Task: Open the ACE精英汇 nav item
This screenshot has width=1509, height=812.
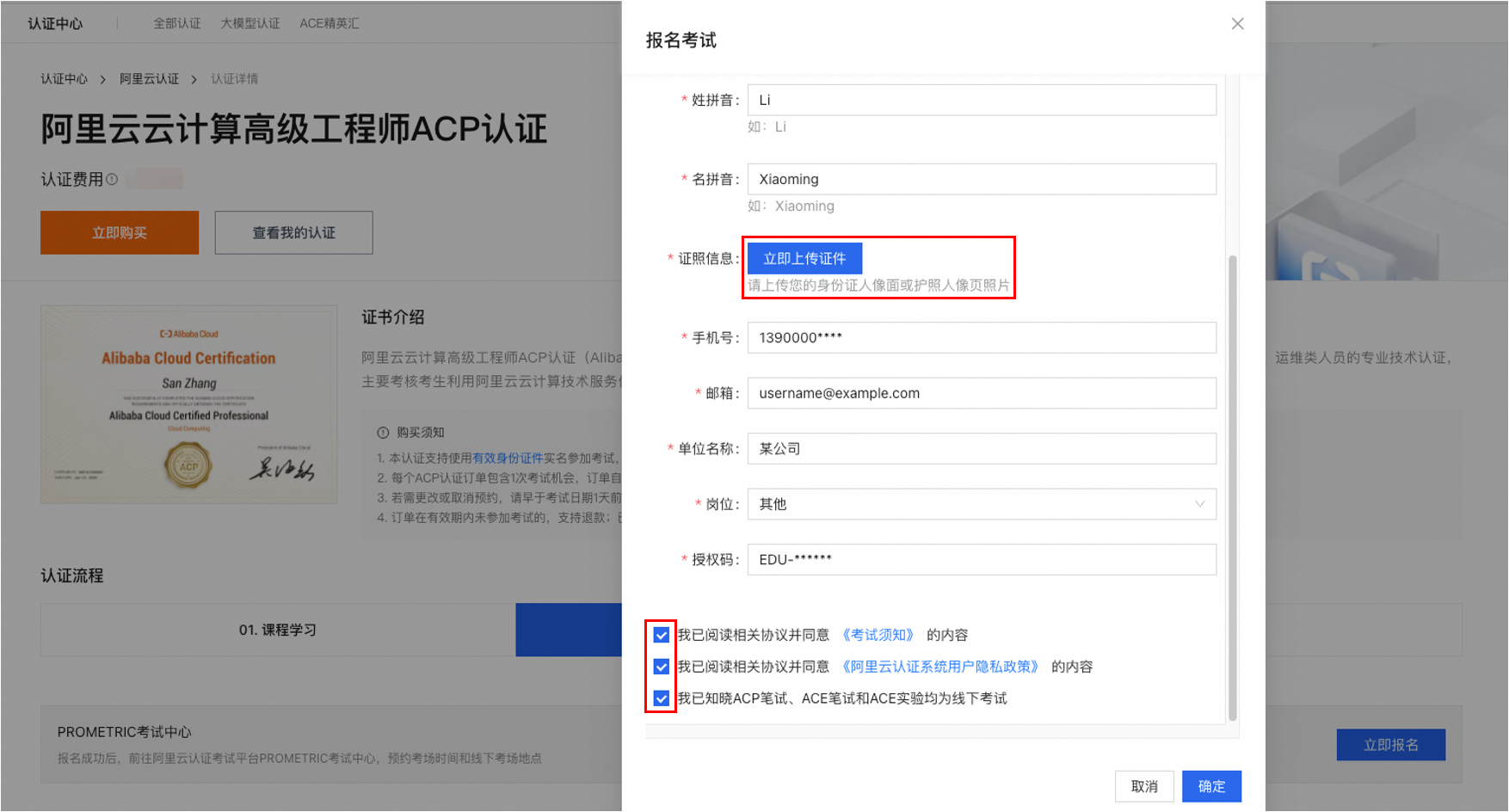Action: click(330, 23)
